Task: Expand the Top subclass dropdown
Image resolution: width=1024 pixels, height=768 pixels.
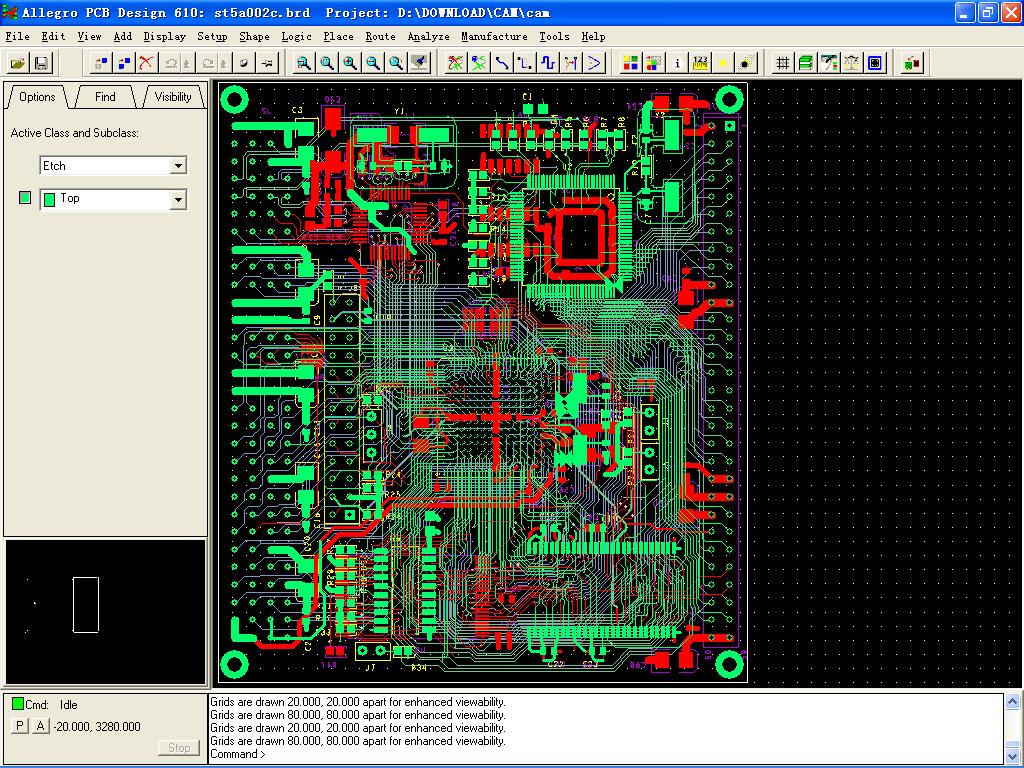Action: 178,200
